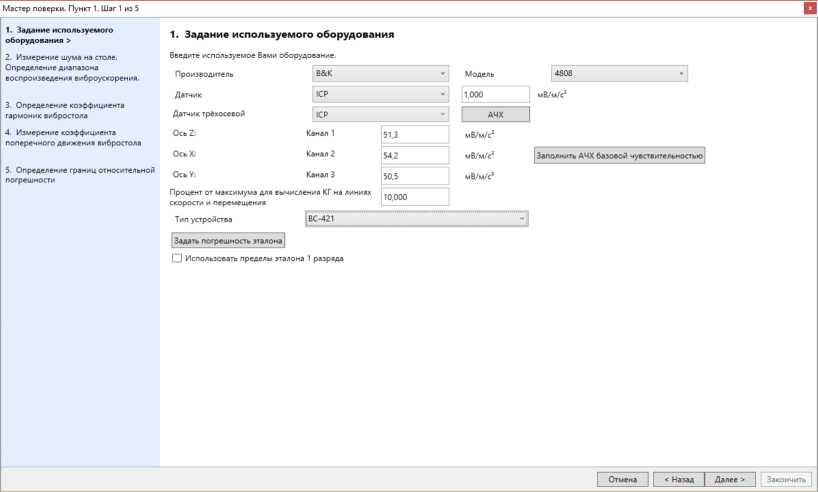This screenshot has height=492, width=818.
Task: Click the Отмена button
Action: (x=622, y=479)
